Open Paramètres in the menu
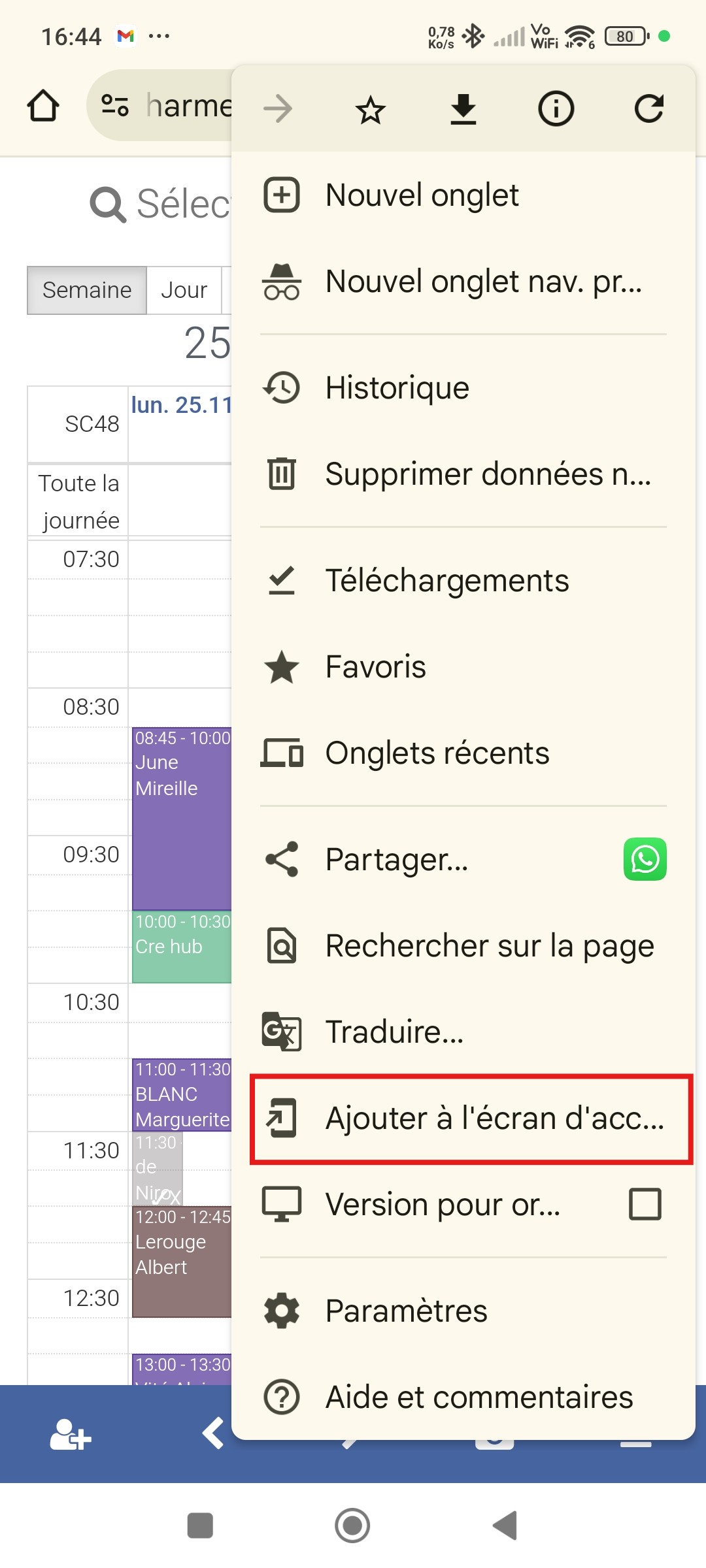The image size is (706, 1568). pyautogui.click(x=463, y=1311)
